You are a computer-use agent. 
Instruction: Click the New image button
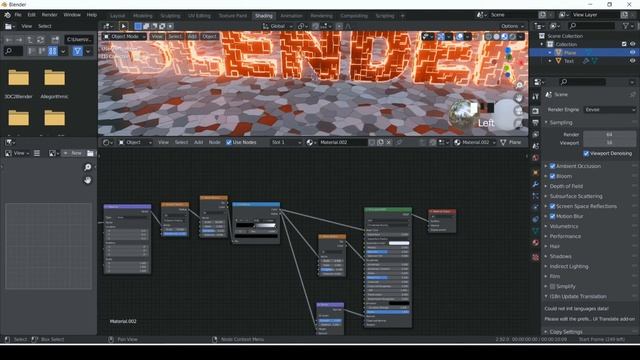(x=73, y=153)
